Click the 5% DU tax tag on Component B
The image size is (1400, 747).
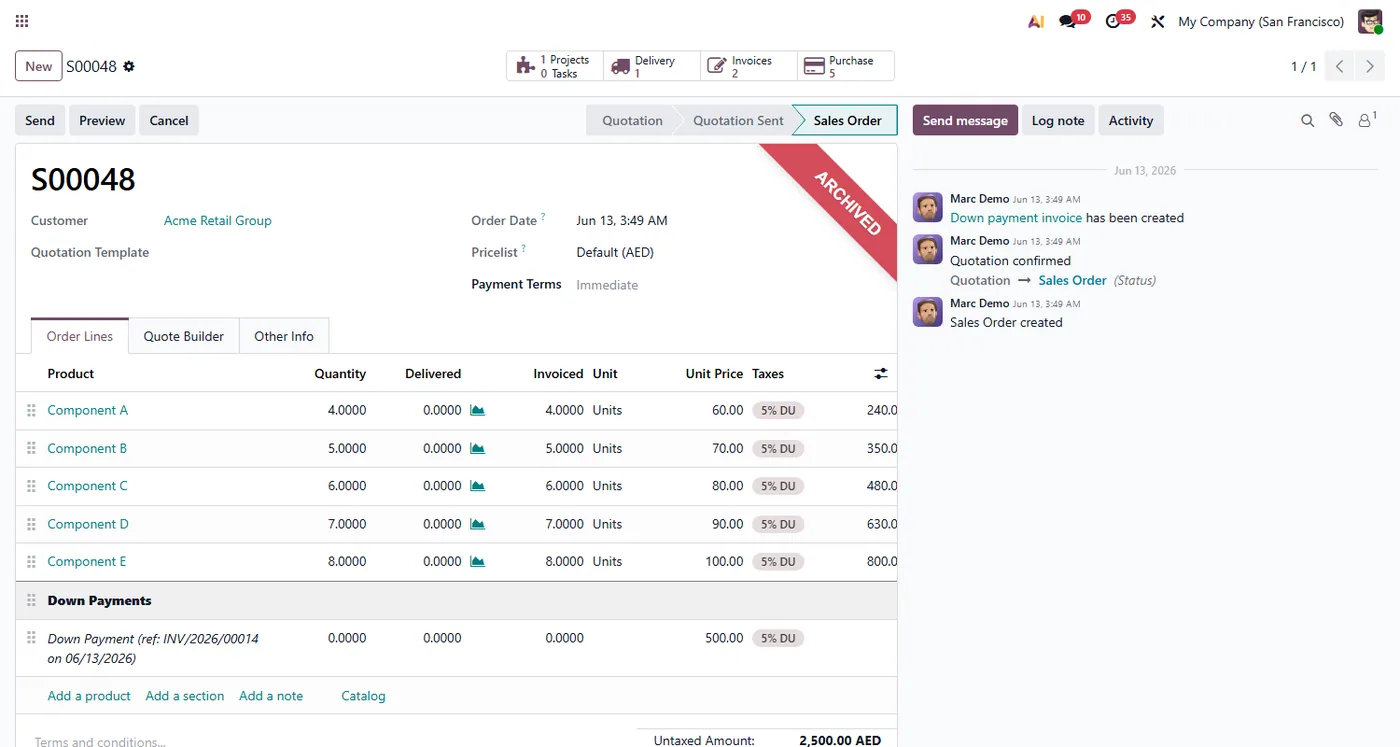pyautogui.click(x=778, y=449)
